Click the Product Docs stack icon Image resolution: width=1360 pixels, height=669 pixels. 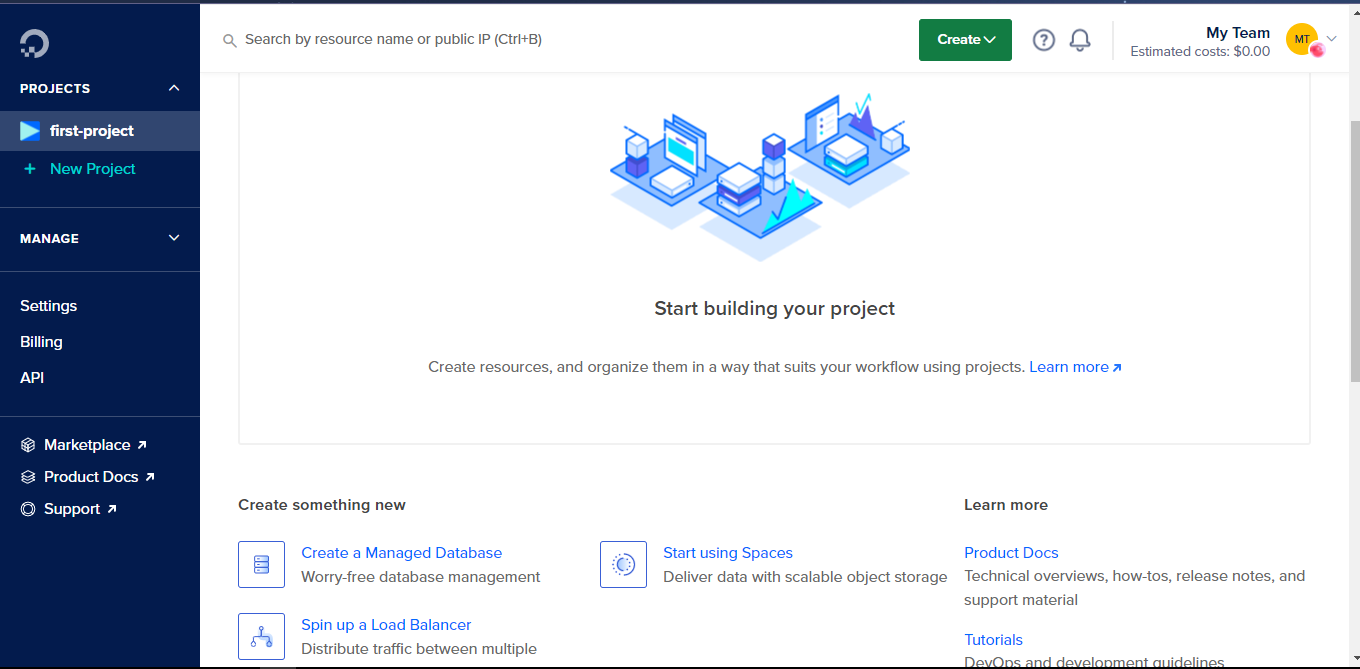pos(28,477)
